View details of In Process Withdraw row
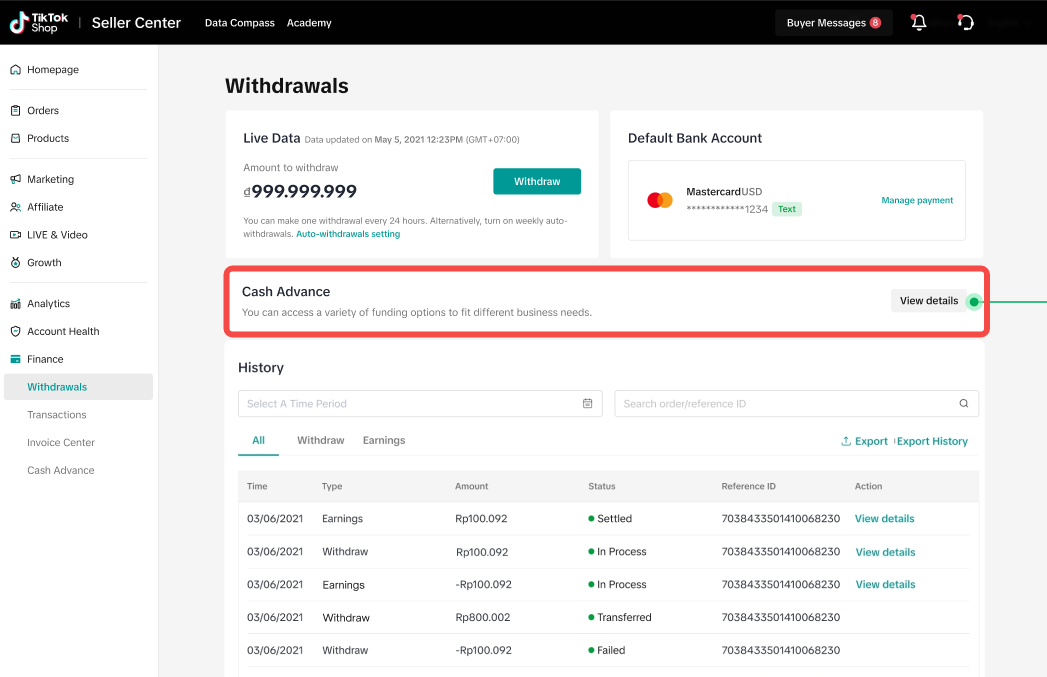Image resolution: width=1047 pixels, height=677 pixels. [x=885, y=552]
